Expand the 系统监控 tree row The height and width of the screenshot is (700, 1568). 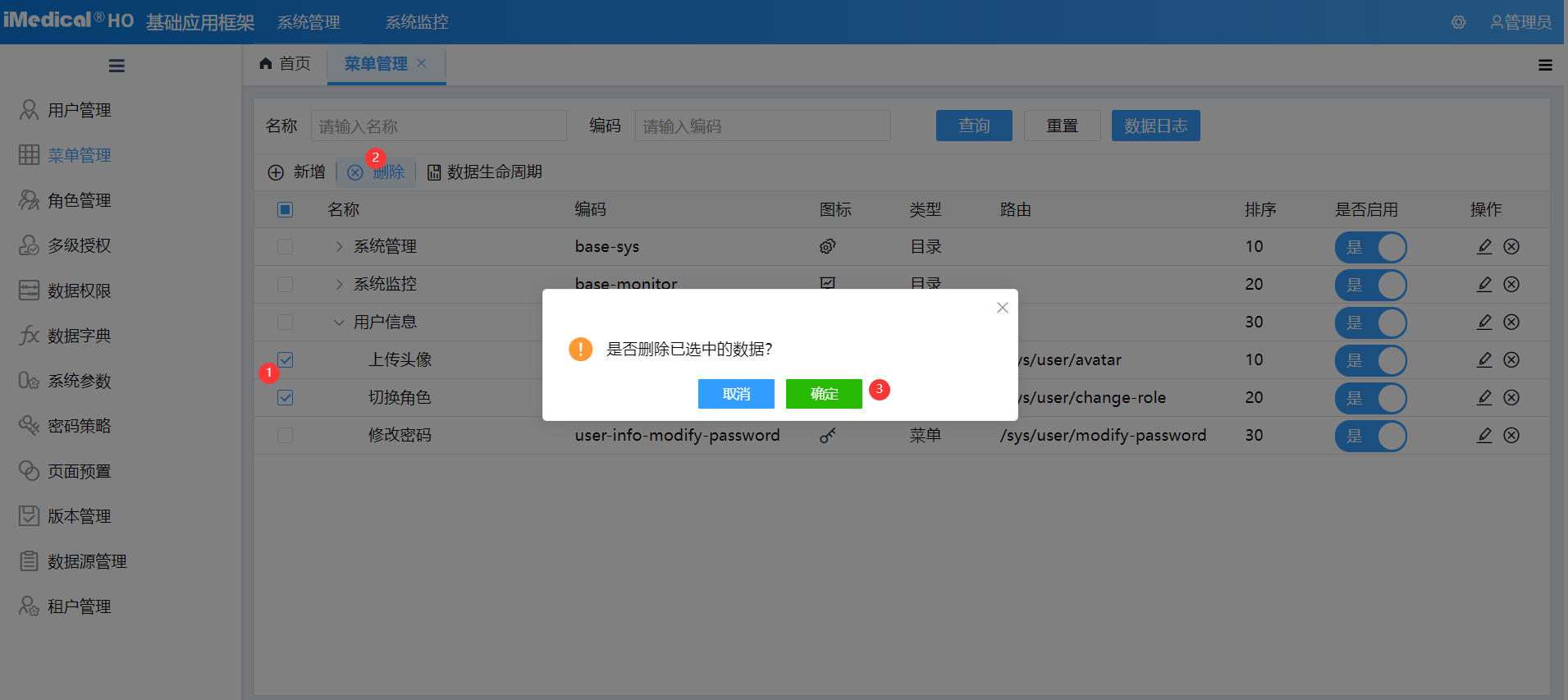(x=339, y=285)
